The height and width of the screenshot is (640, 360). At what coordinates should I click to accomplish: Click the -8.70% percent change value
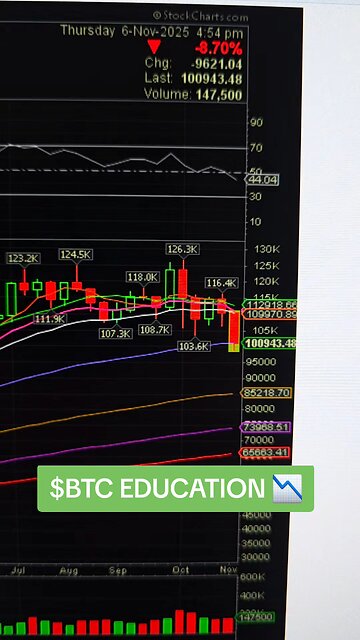(x=219, y=49)
